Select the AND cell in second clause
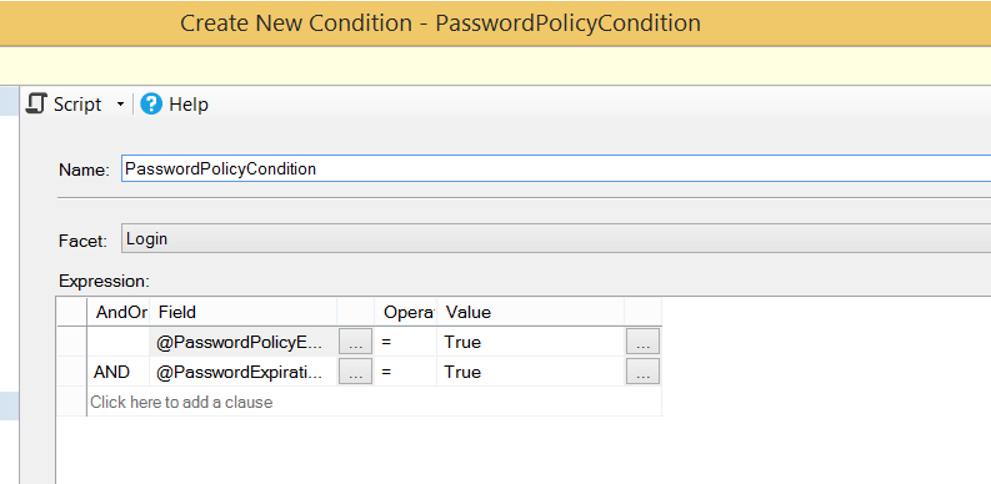This screenshot has width=991, height=484. point(118,372)
